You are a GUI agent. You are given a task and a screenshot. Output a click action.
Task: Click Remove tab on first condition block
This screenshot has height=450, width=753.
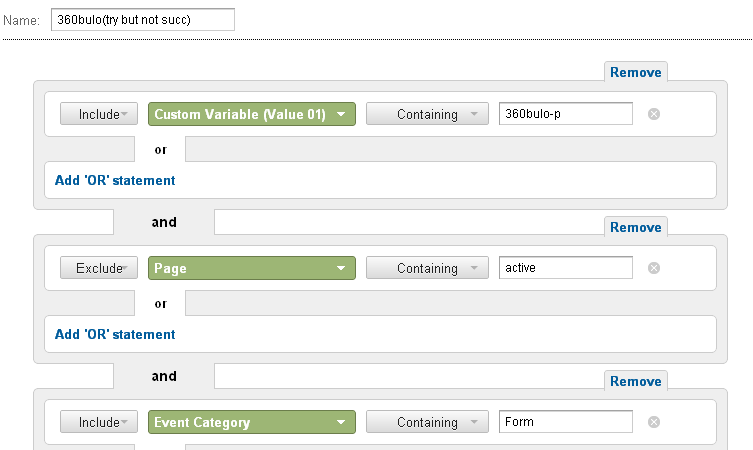click(636, 72)
